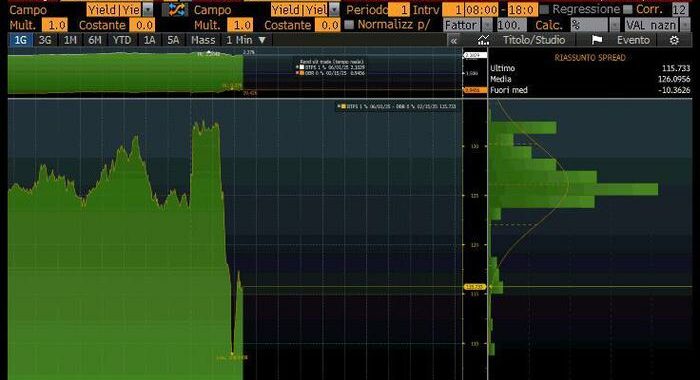Viewport: 700px width, 380px height.
Task: Click the Evento button label
Action: click(633, 40)
